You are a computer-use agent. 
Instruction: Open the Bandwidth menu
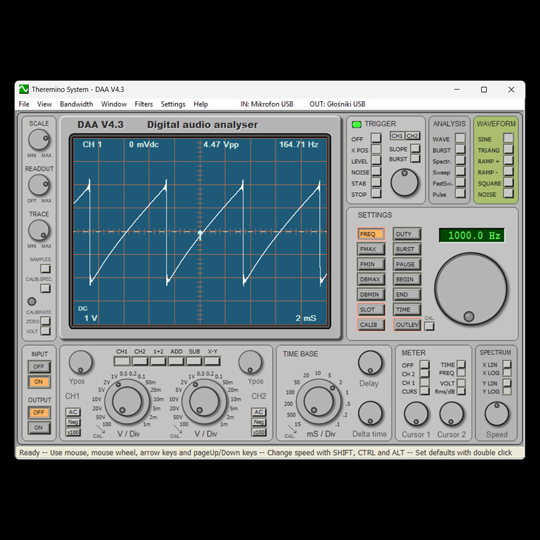click(x=76, y=104)
